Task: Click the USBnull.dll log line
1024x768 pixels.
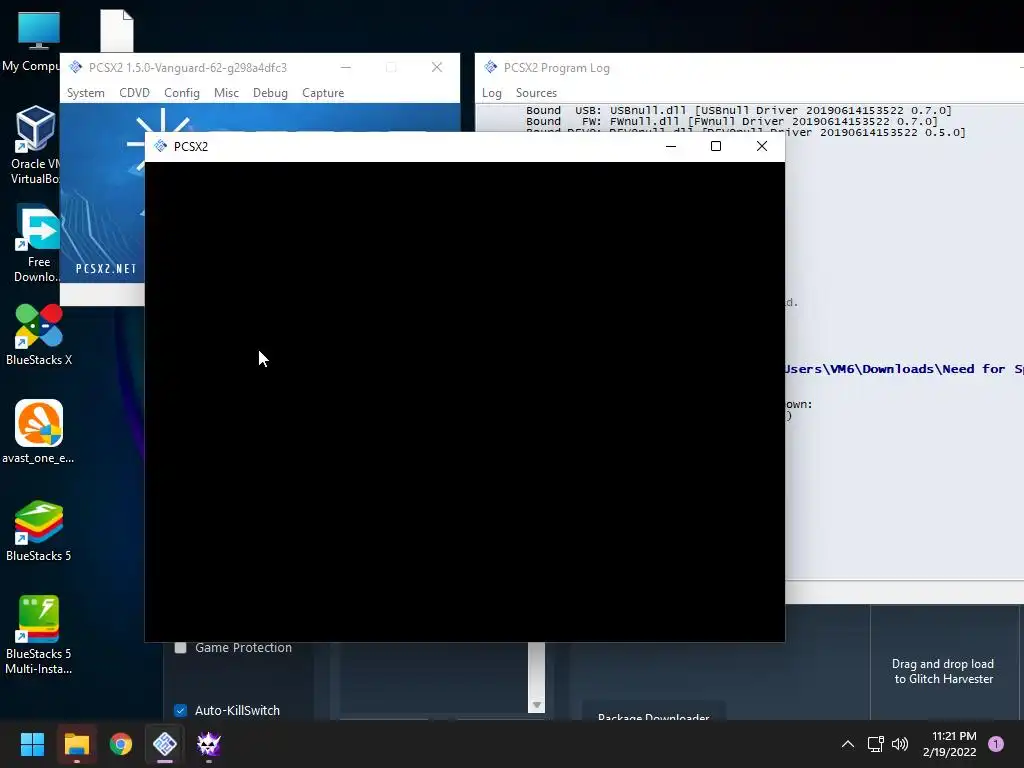Action: [739, 110]
